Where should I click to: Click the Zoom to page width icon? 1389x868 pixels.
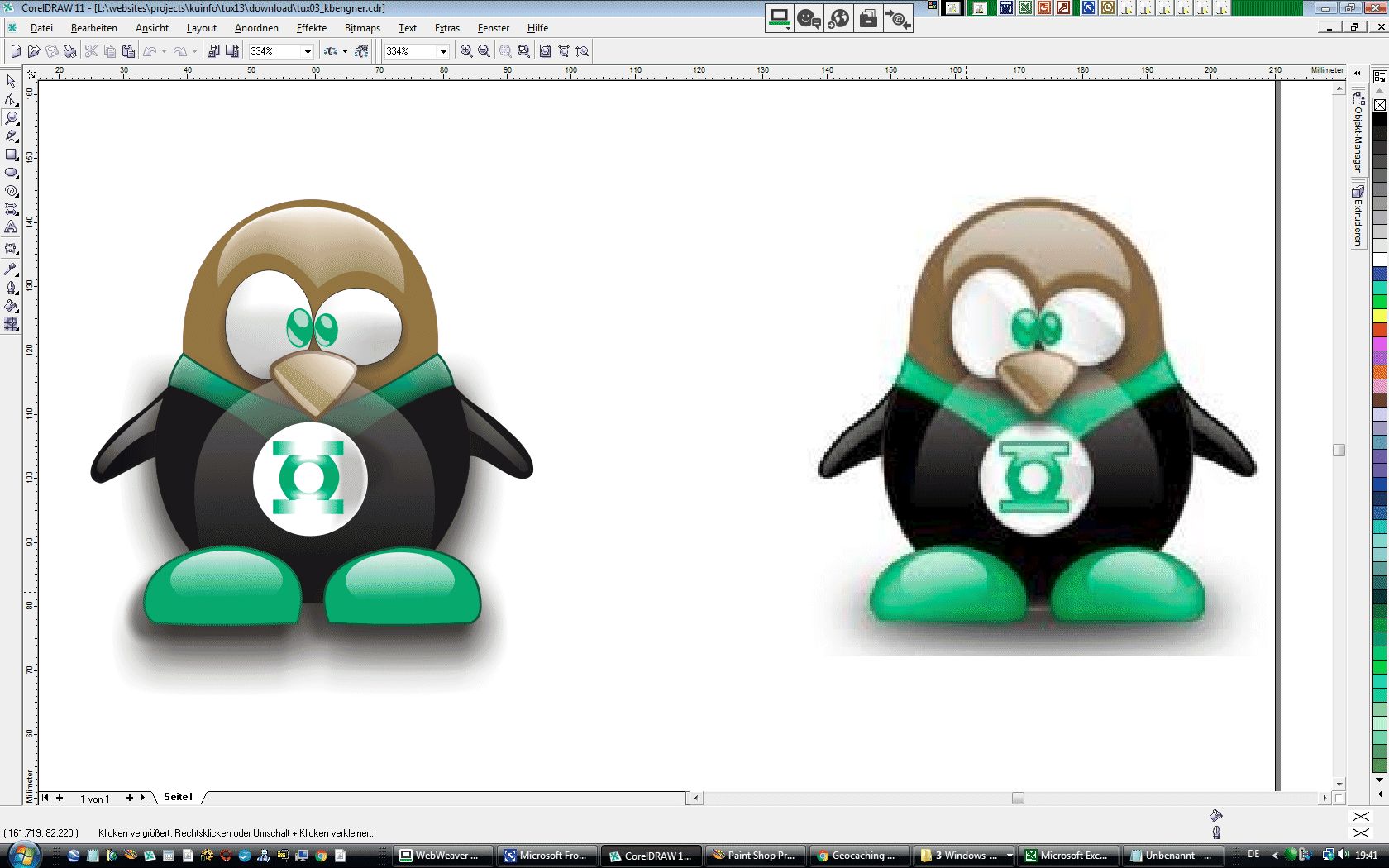coord(564,51)
